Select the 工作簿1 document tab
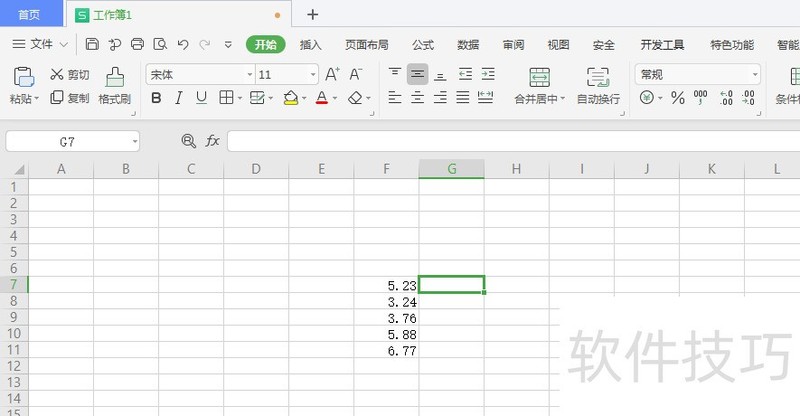800x416 pixels. pyautogui.click(x=179, y=14)
